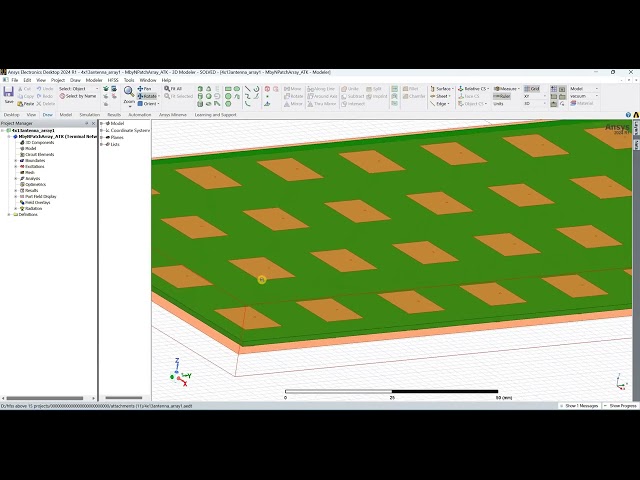The width and height of the screenshot is (640, 480).
Task: Expand the Planes node in the model tree
Action: (x=102, y=138)
